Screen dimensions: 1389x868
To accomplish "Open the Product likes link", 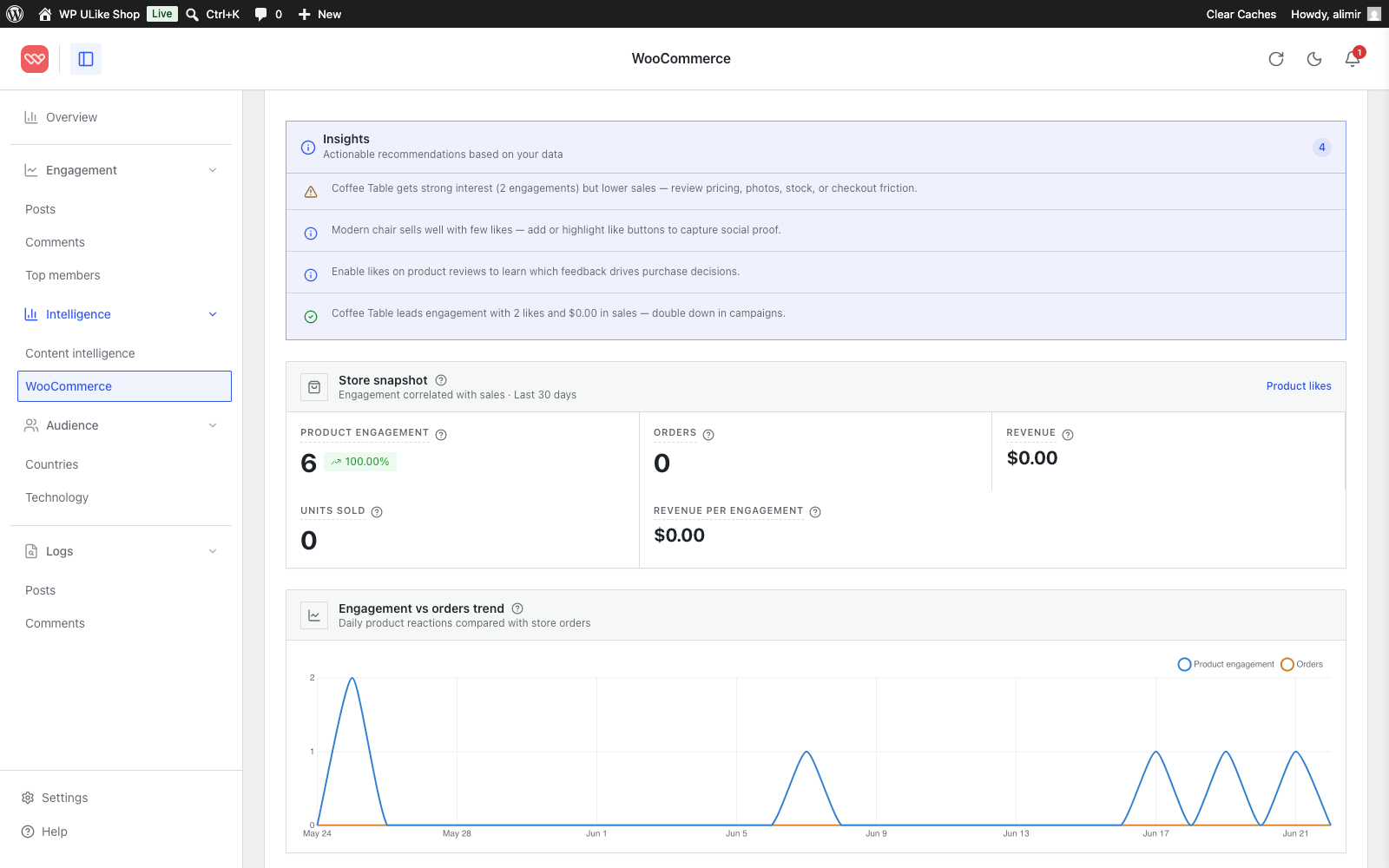I will tap(1299, 386).
